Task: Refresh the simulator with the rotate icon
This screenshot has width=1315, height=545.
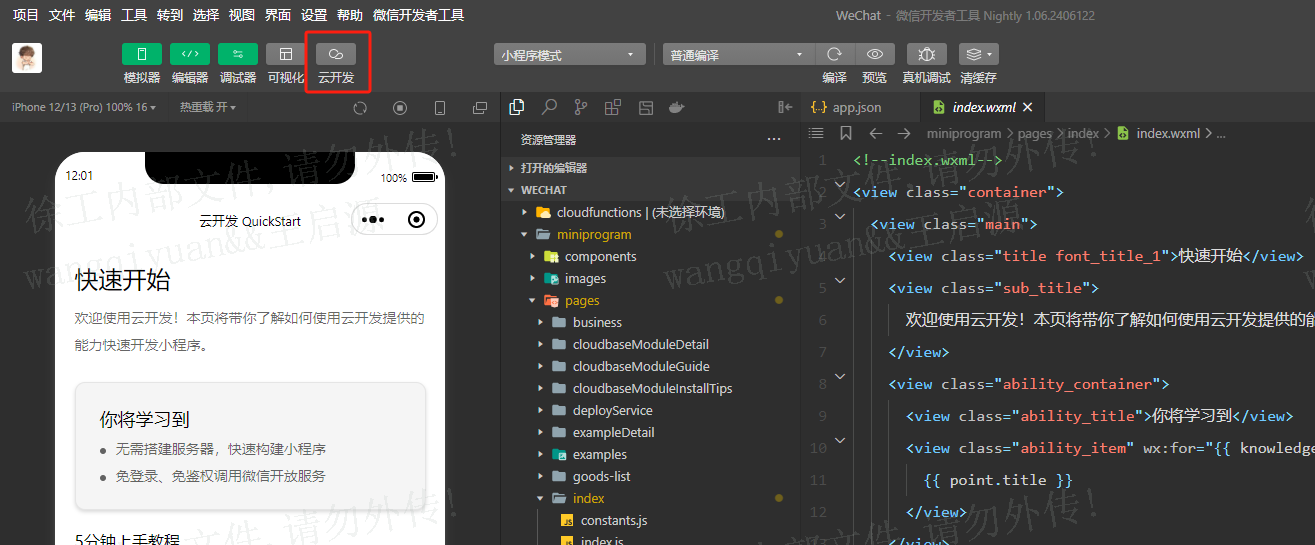Action: [361, 108]
